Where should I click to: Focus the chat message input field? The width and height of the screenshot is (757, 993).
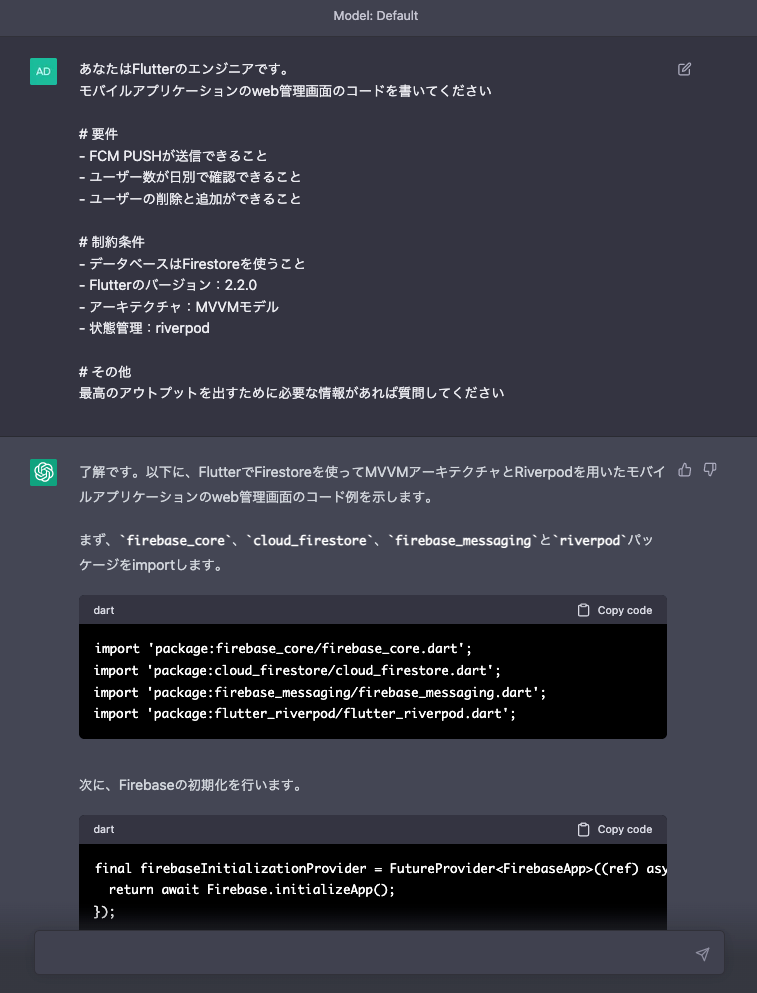tap(360, 953)
